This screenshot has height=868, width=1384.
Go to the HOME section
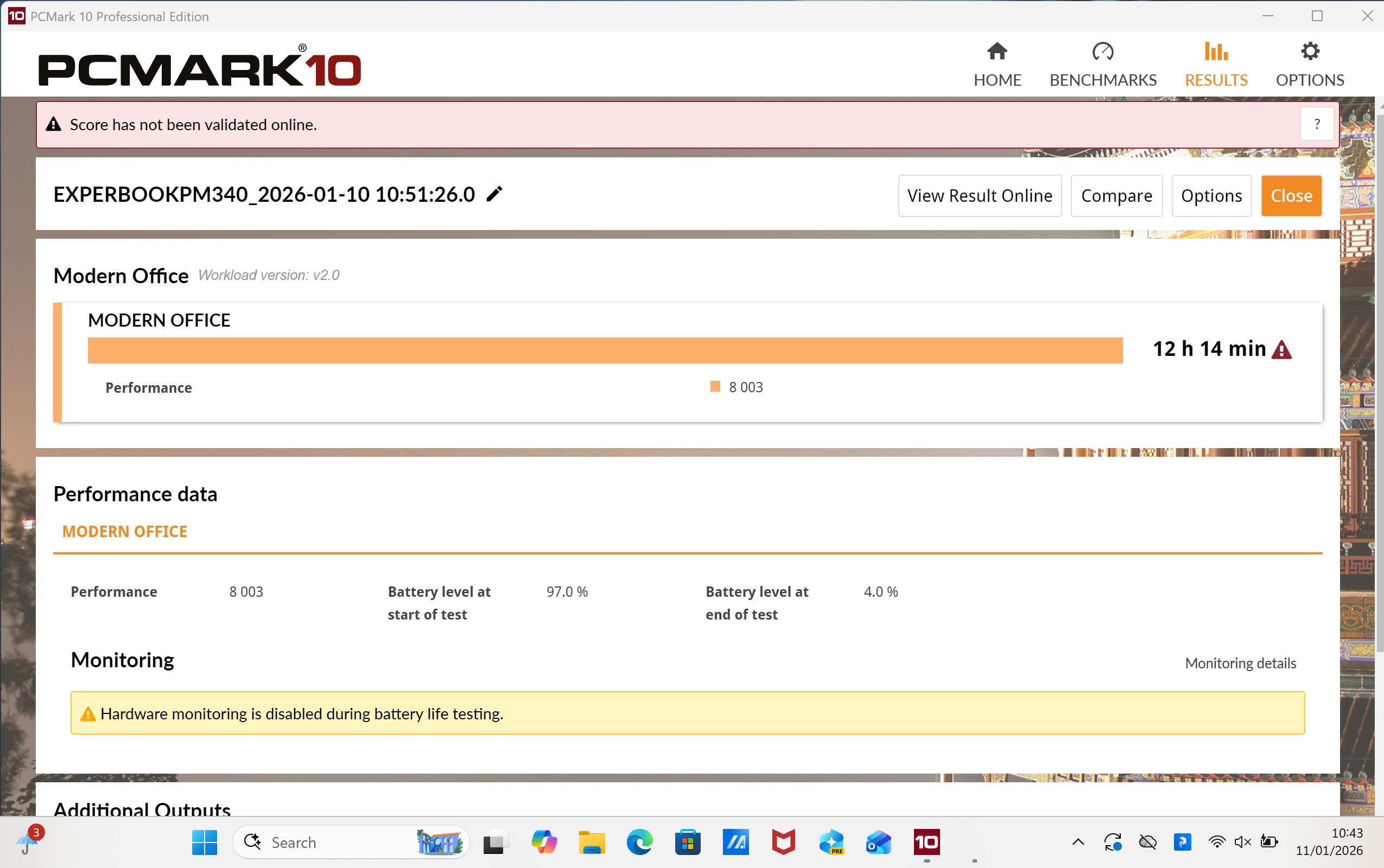pyautogui.click(x=997, y=65)
